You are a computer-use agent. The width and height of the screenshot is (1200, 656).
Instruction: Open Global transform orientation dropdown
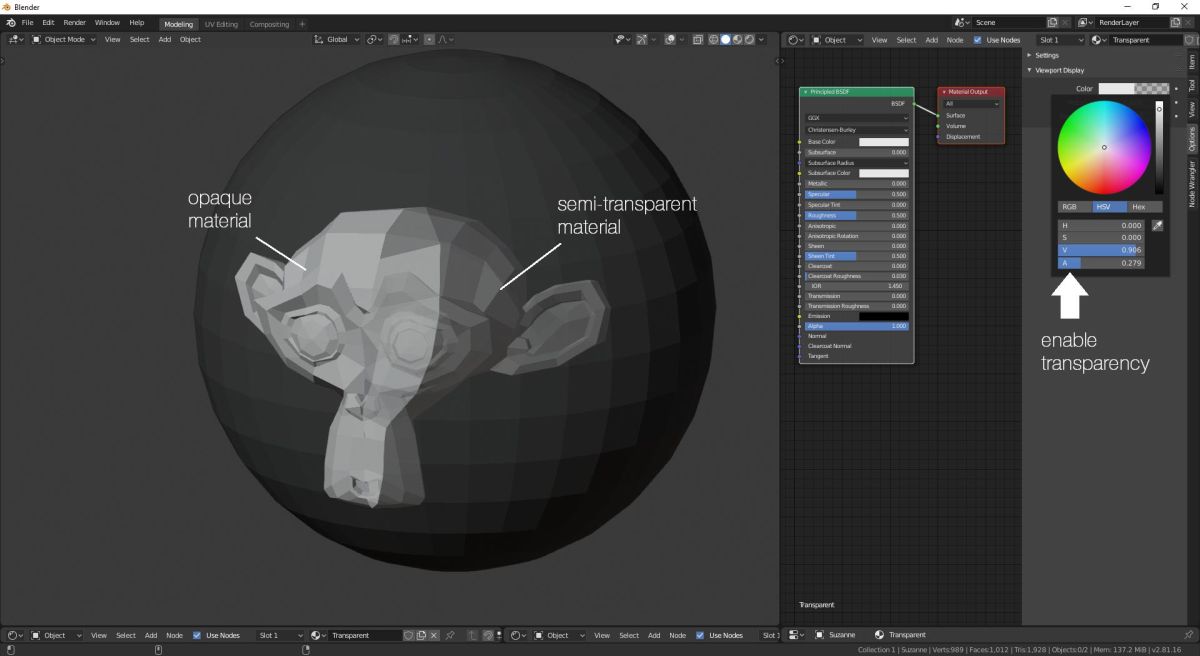[x=337, y=40]
